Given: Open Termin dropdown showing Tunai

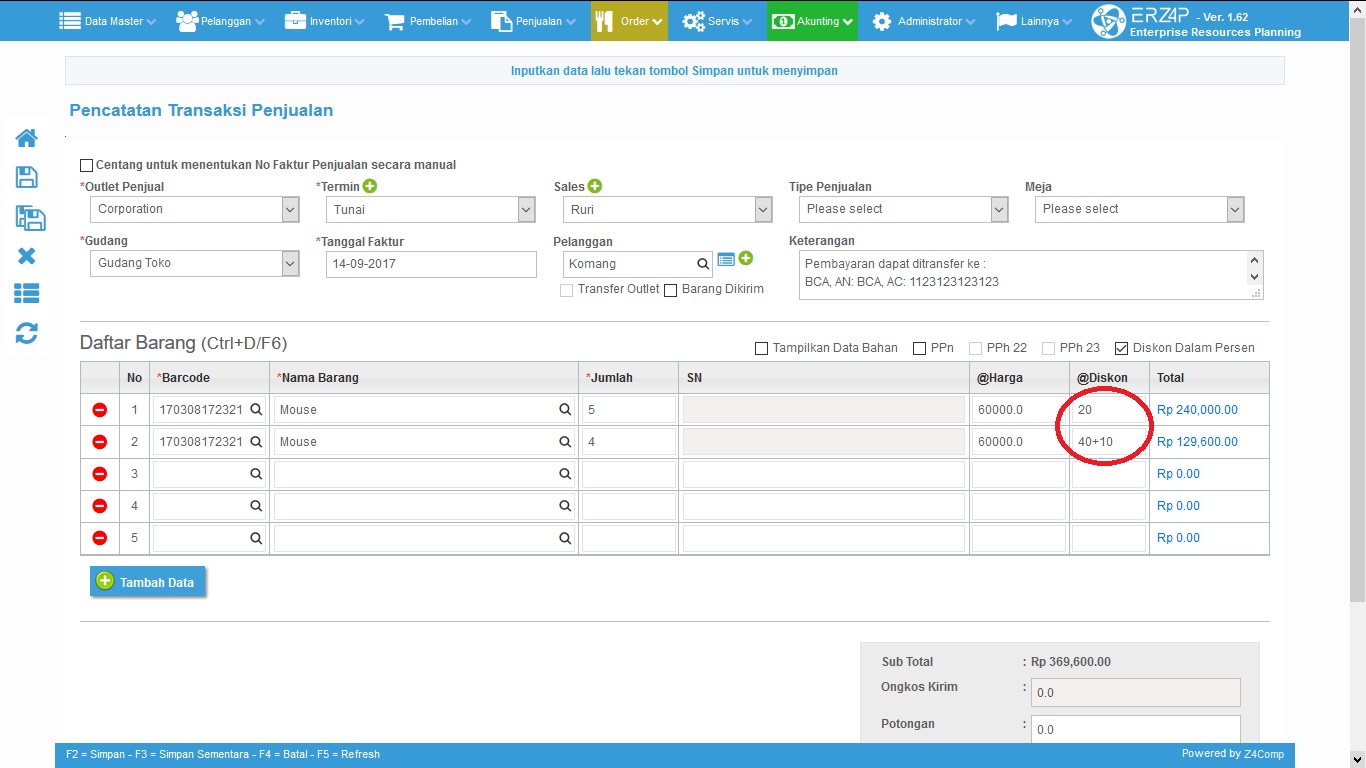Looking at the screenshot, I should pyautogui.click(x=431, y=209).
